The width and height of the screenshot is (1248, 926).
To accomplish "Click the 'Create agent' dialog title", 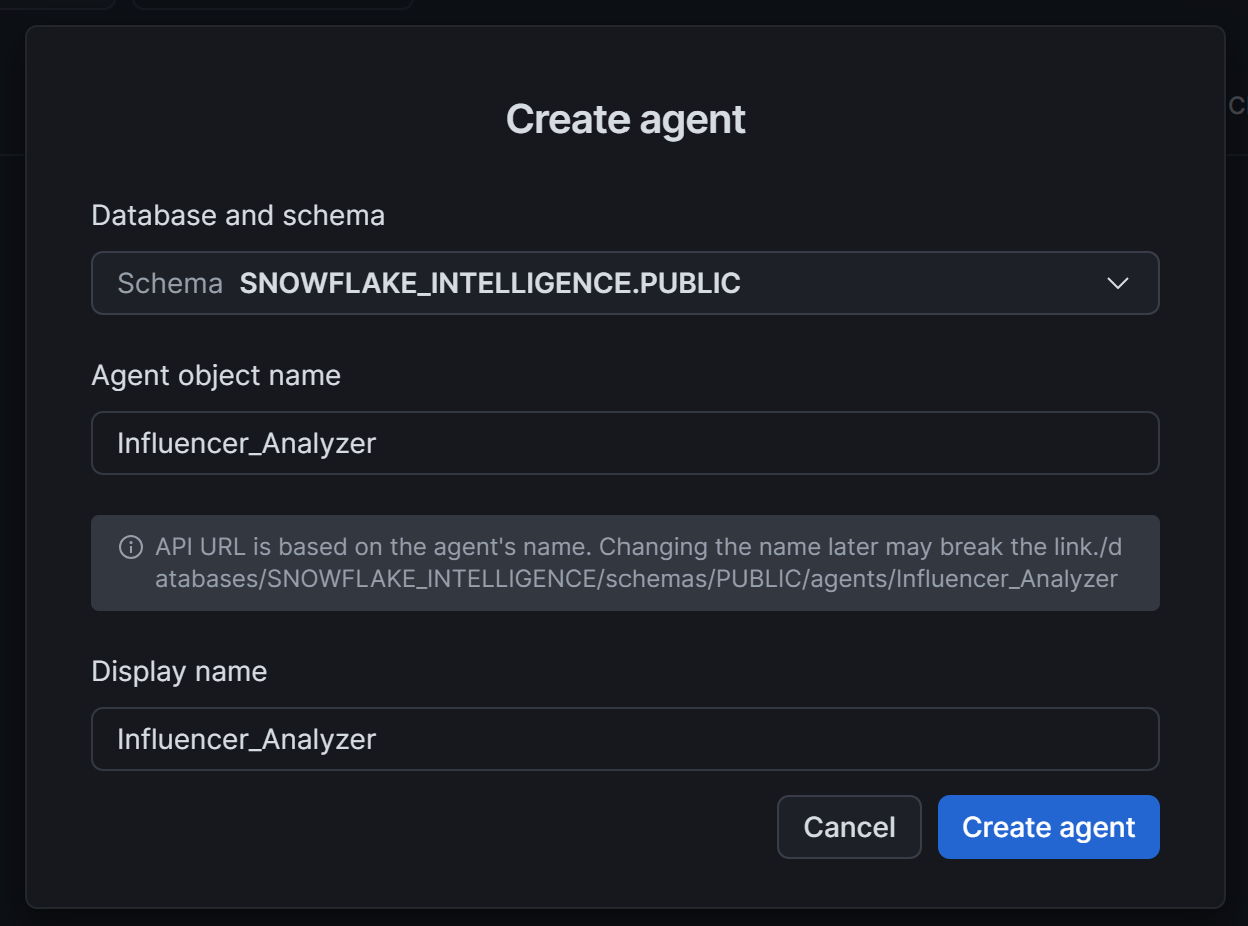I will coord(626,119).
